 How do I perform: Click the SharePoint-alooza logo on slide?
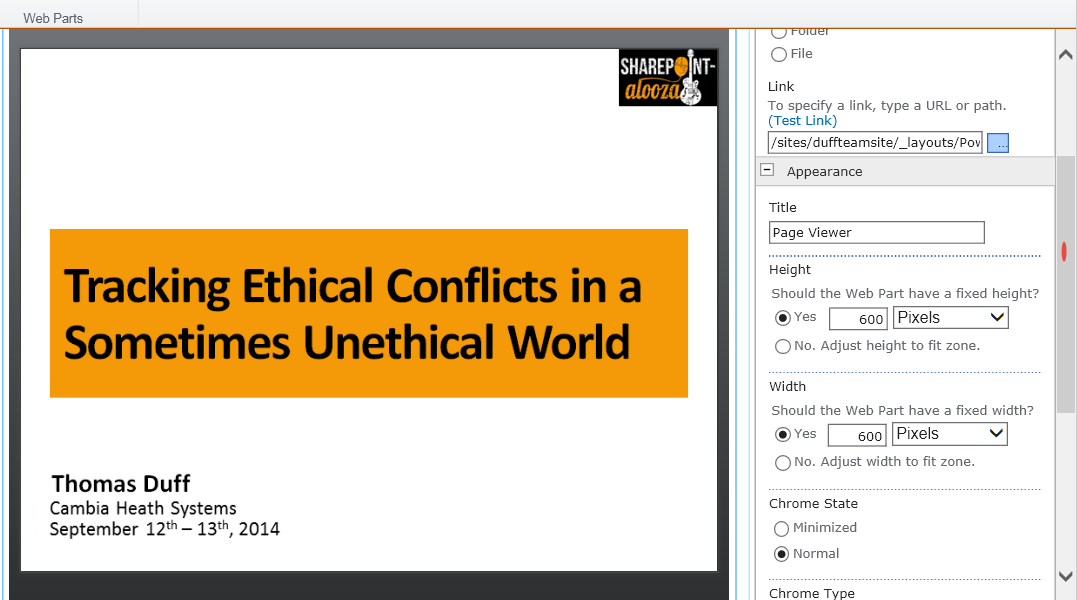click(x=668, y=78)
